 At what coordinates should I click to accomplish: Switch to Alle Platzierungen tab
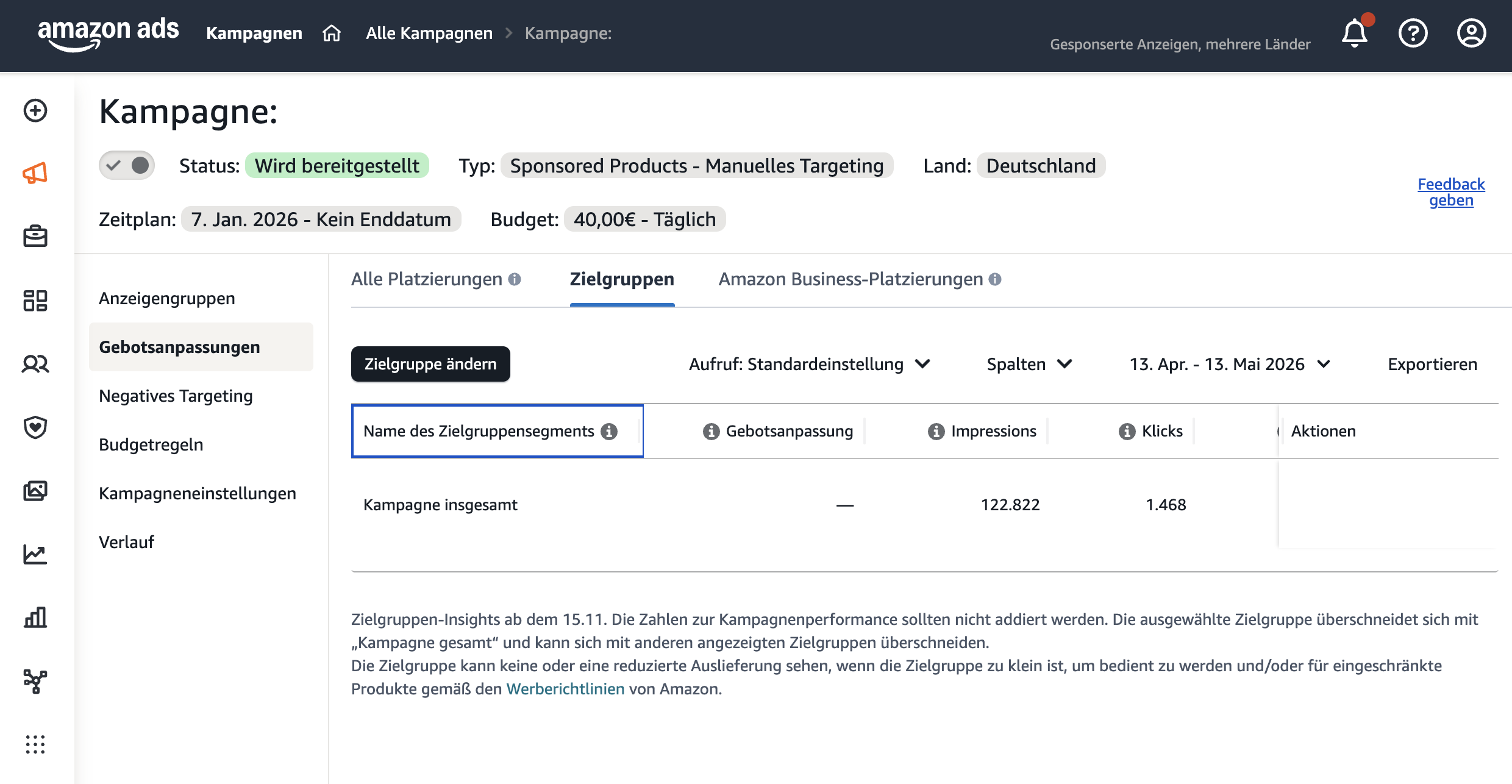[x=427, y=279]
